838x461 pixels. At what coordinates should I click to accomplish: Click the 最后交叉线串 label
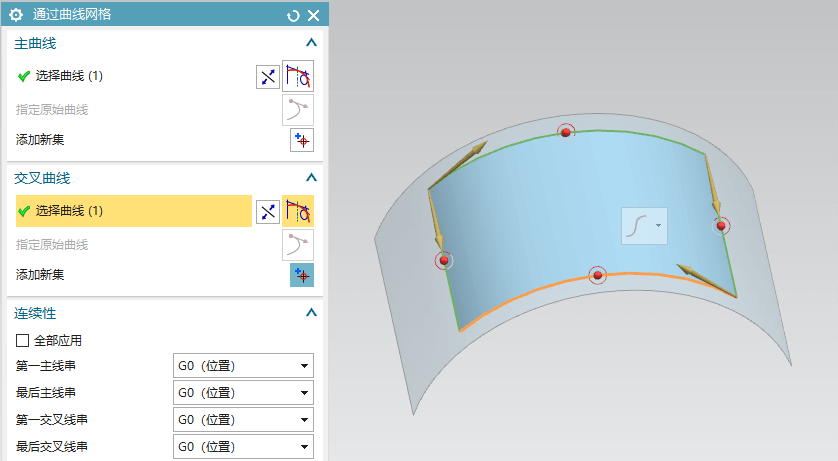(52, 447)
